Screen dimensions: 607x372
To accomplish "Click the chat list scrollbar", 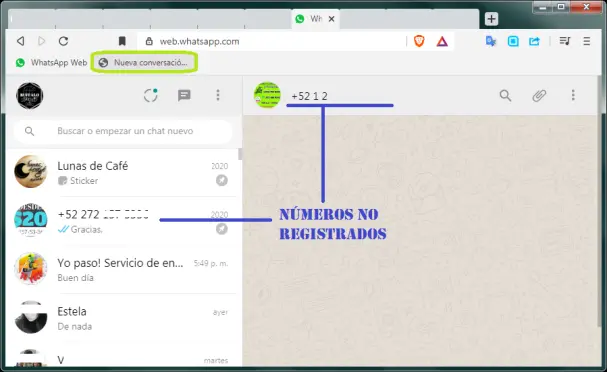I will tap(240, 154).
